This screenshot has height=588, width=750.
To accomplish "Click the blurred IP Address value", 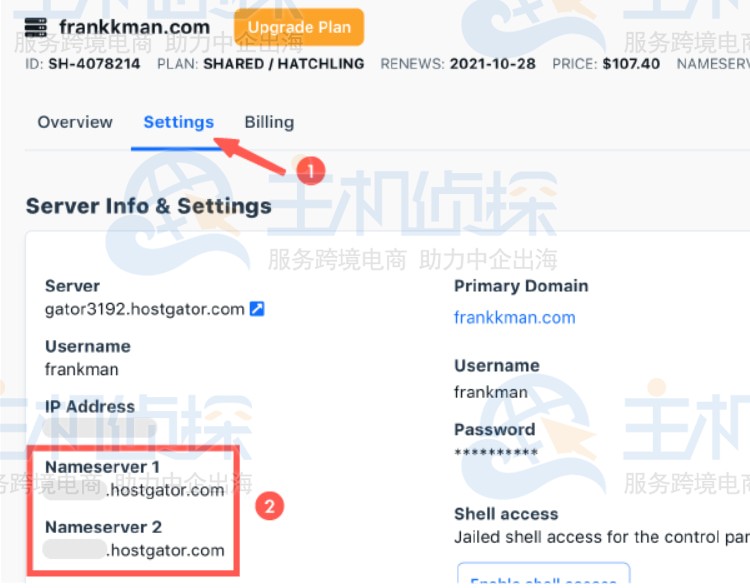I will (99, 428).
